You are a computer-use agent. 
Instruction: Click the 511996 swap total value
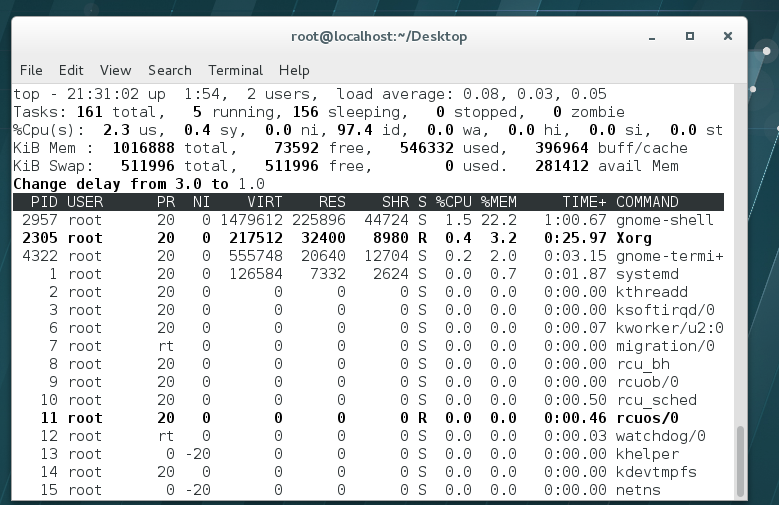148,166
